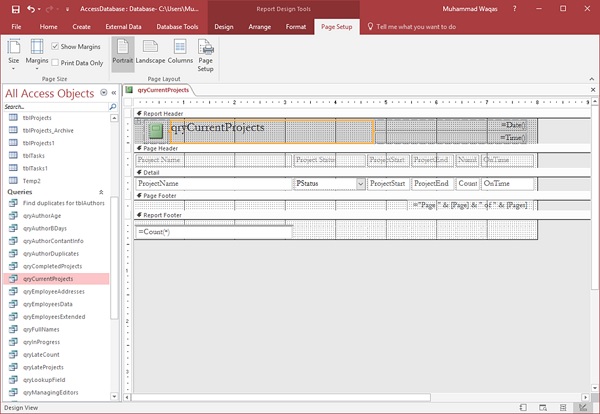Open the PStatus combo box arrow
Viewport: 600px width, 414px height.
click(360, 184)
